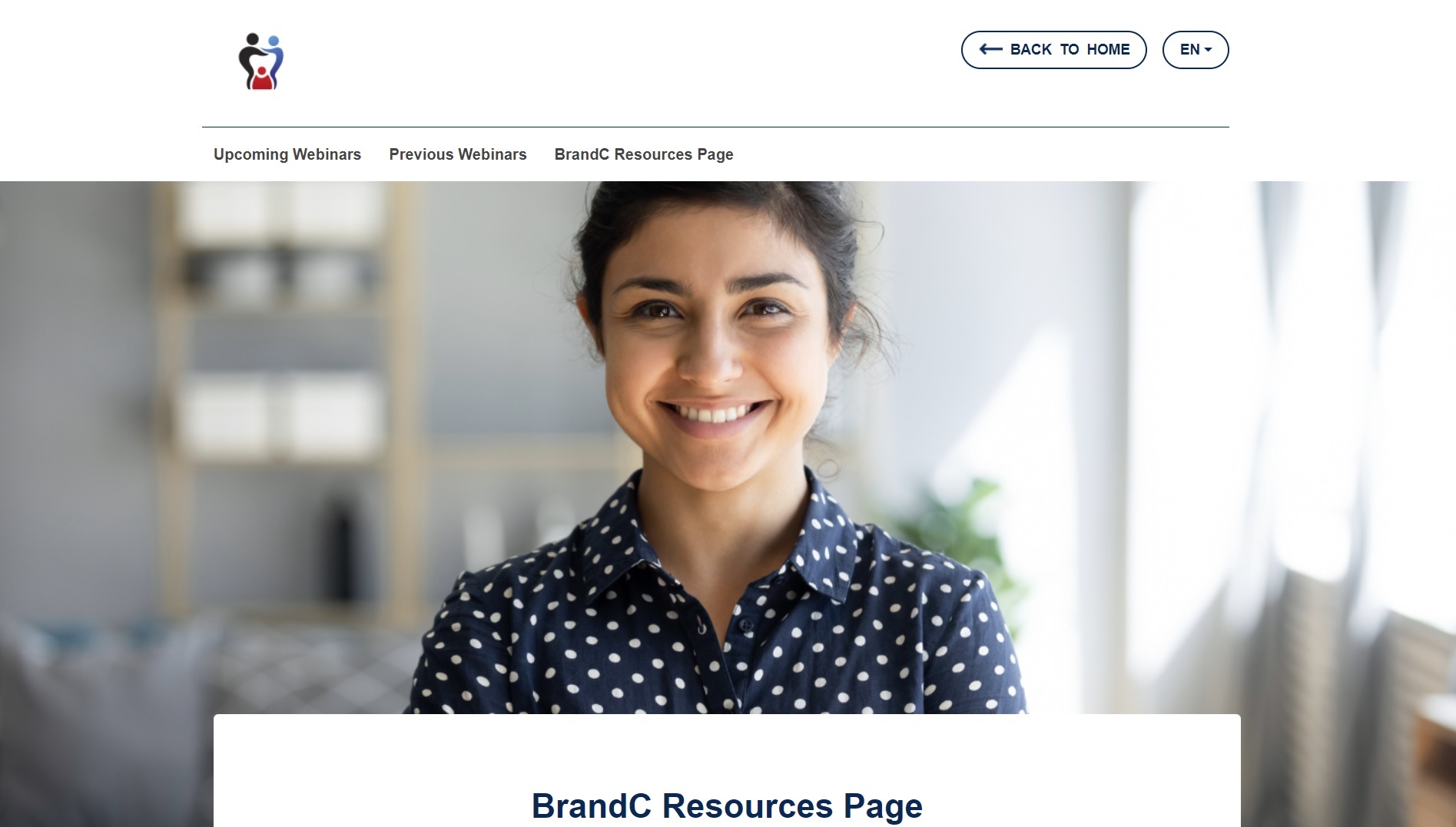The image size is (1456, 827).
Task: Go back using Back to Home button
Action: (x=1053, y=50)
